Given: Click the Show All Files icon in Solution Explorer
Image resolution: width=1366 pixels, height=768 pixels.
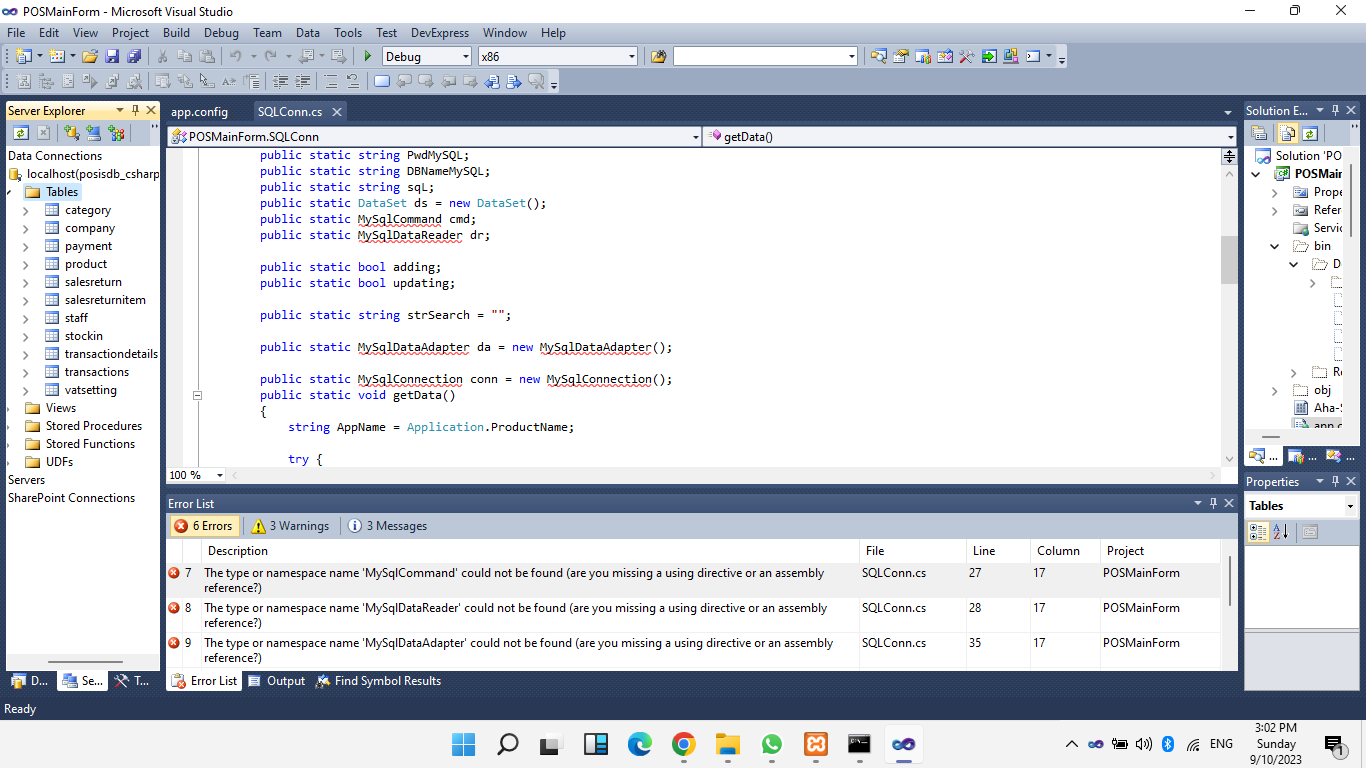Looking at the screenshot, I should point(1288,132).
